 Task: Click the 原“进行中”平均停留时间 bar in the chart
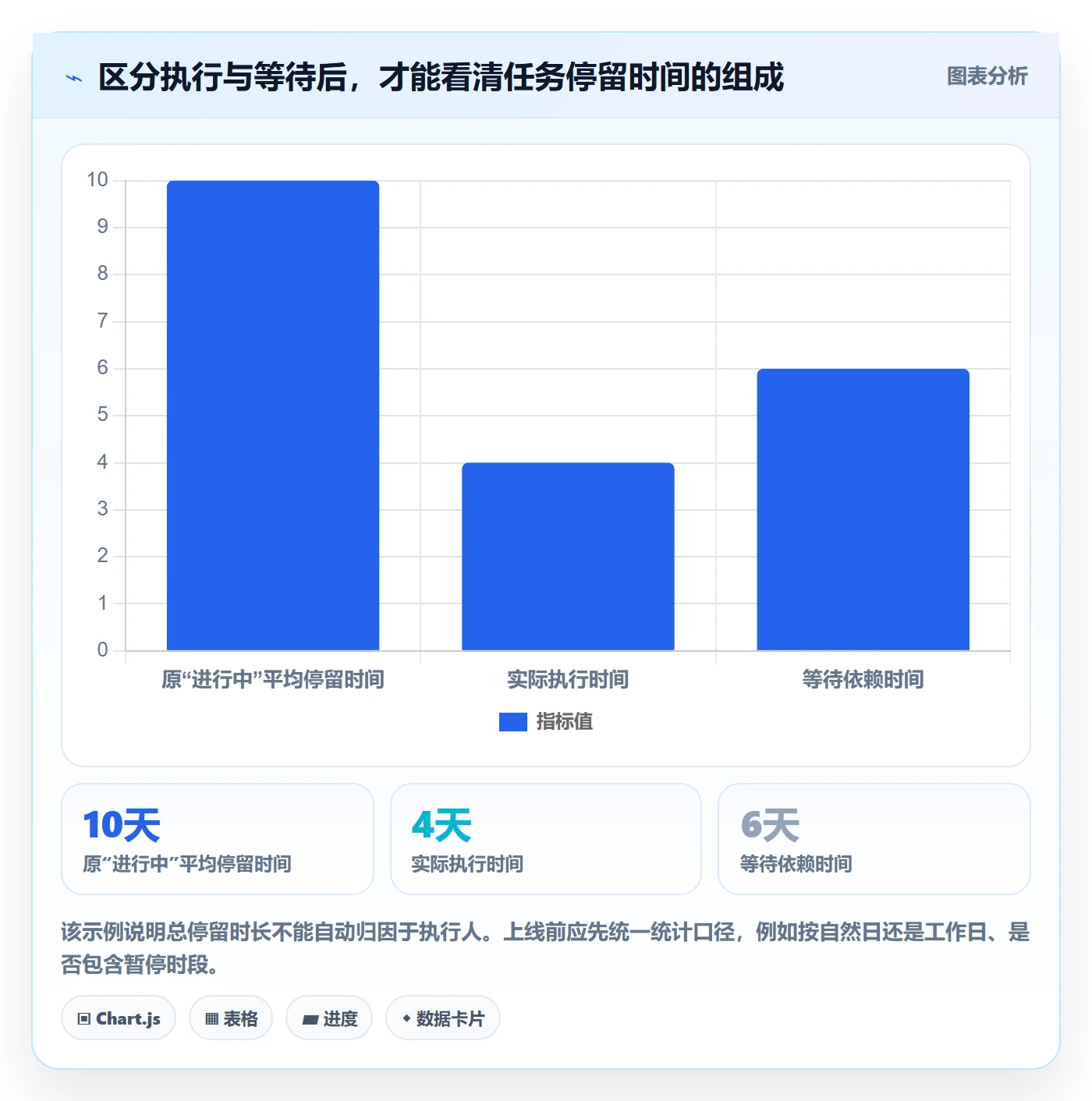(x=273, y=416)
